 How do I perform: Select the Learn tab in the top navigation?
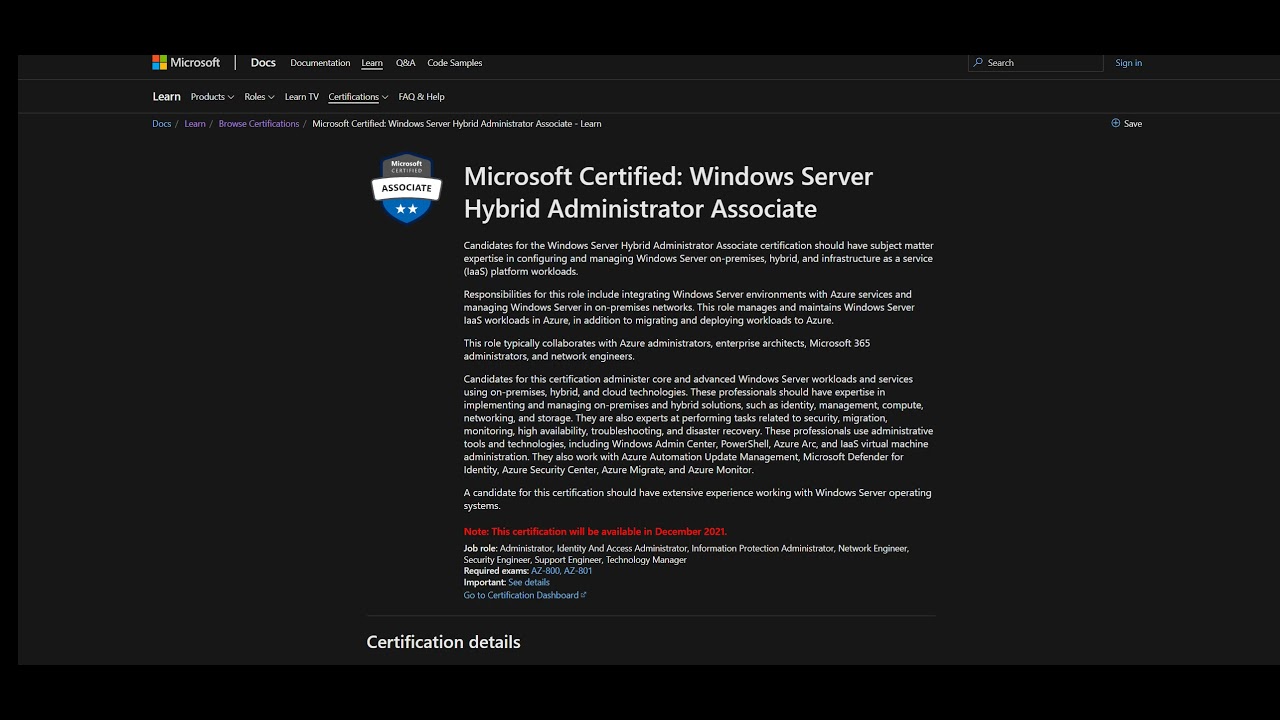click(372, 63)
